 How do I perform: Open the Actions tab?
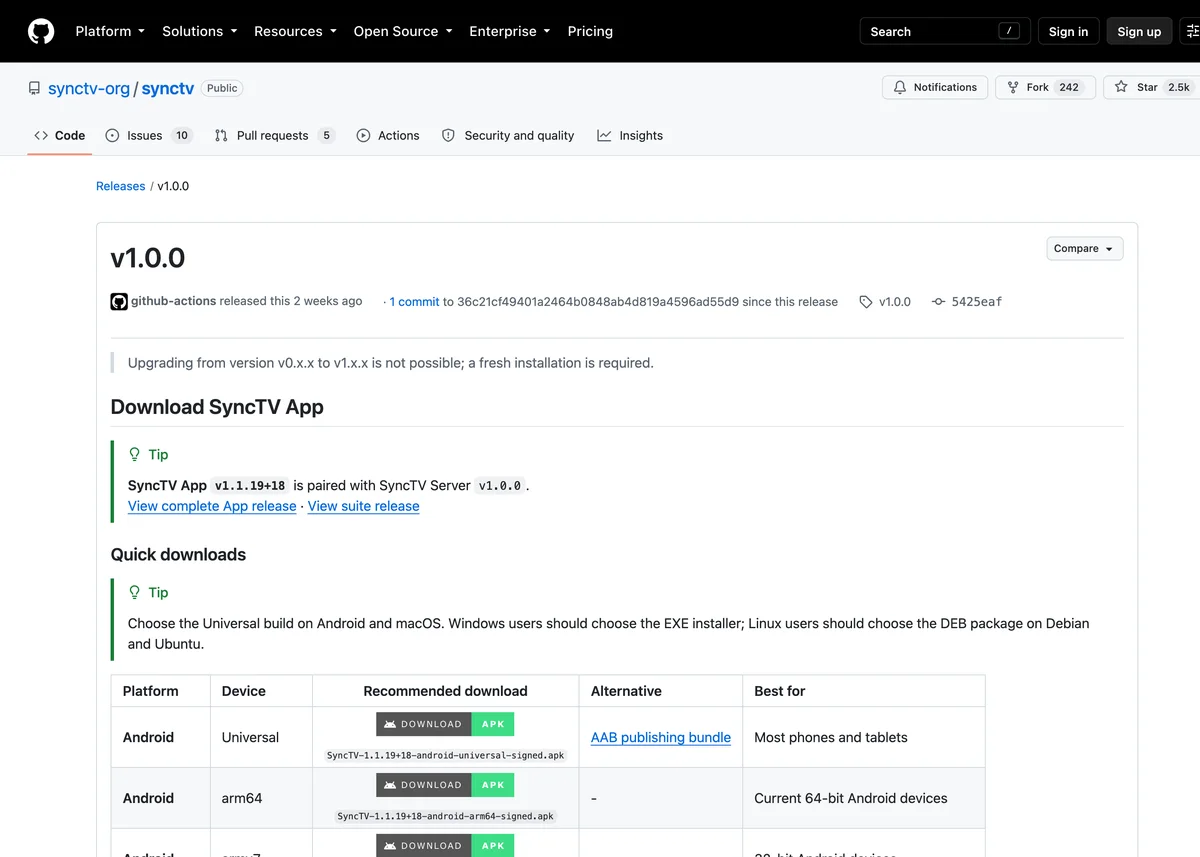tap(388, 135)
